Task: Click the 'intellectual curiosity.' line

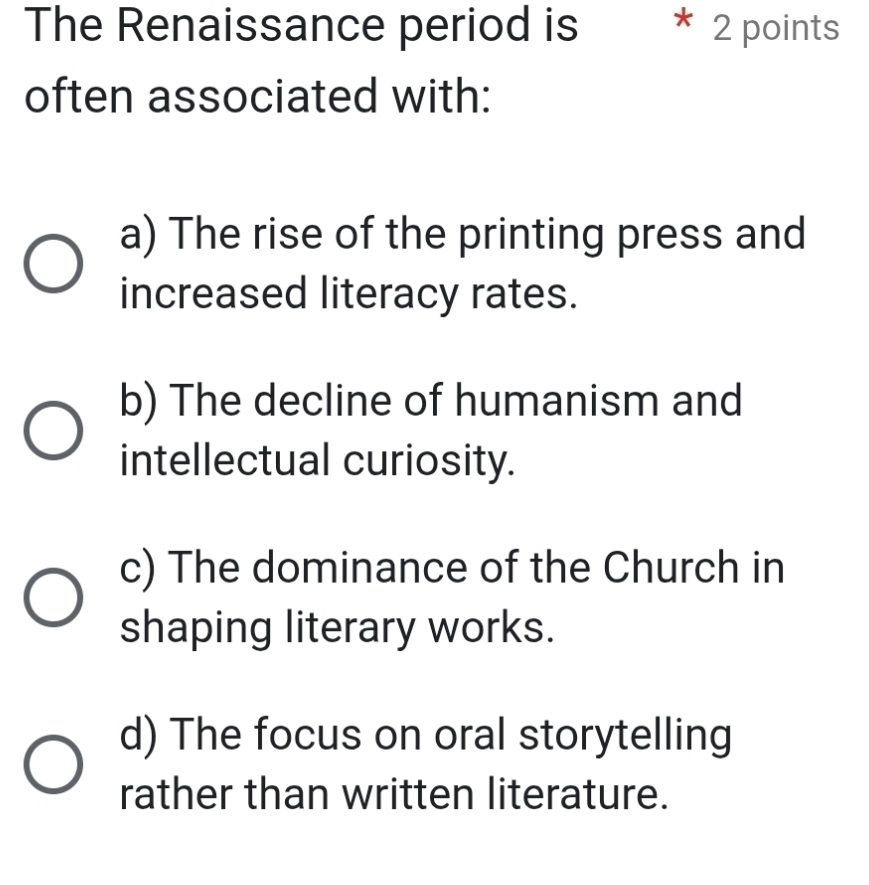Action: pyautogui.click(x=318, y=461)
